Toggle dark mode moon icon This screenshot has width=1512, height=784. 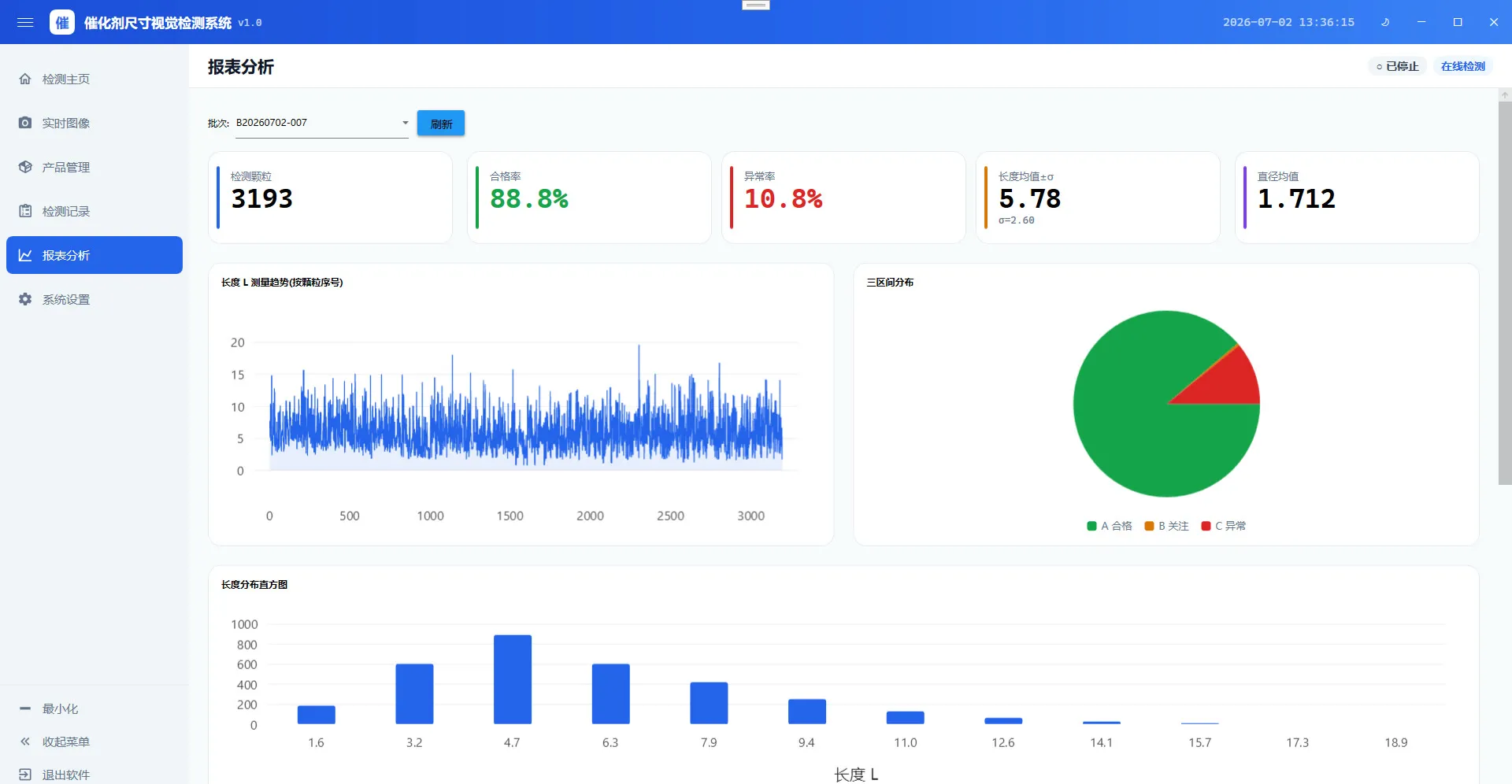(x=1385, y=22)
